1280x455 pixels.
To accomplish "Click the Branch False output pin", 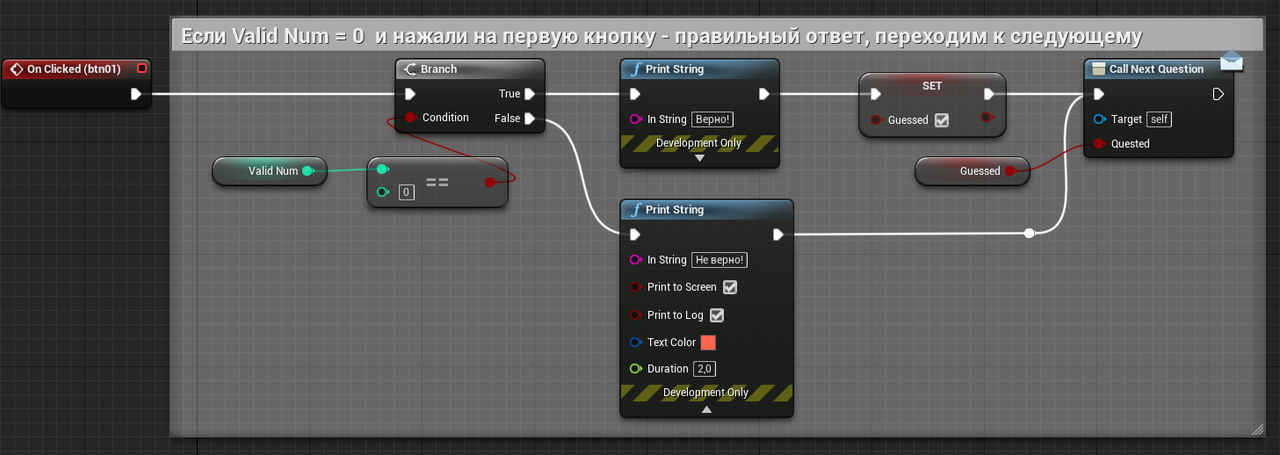I will pyautogui.click(x=530, y=118).
